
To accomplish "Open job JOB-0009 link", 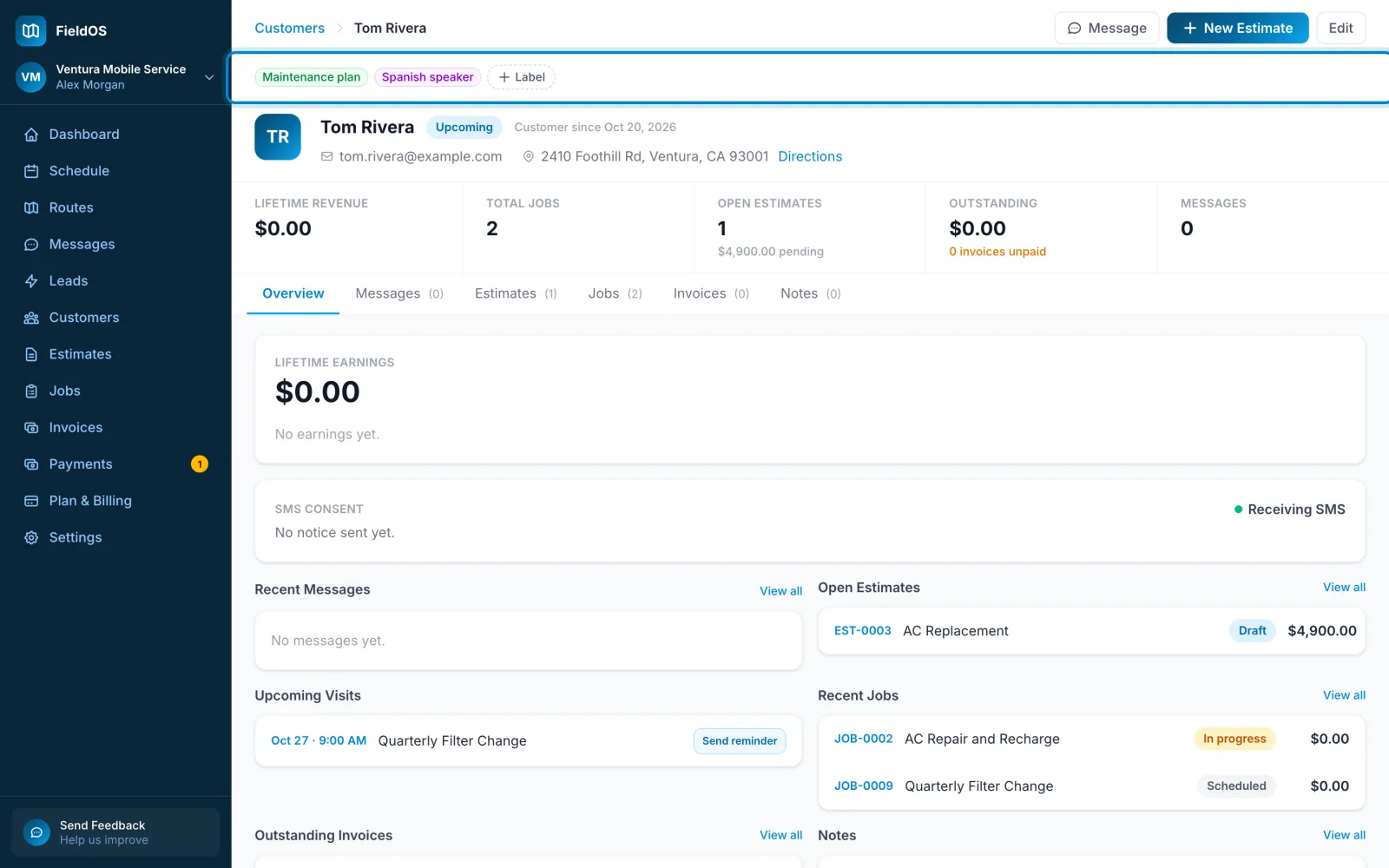I will pyautogui.click(x=864, y=786).
